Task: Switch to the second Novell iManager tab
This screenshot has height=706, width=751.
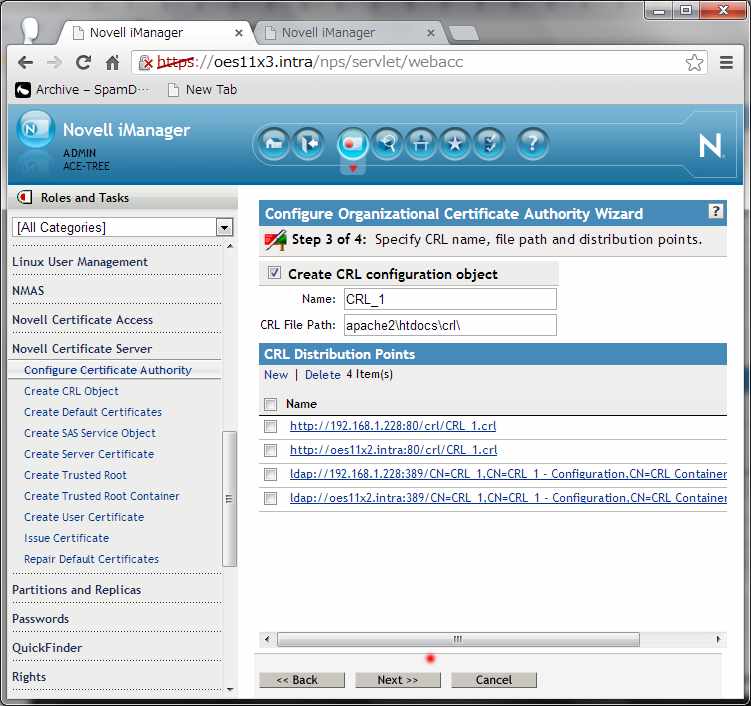Action: click(x=350, y=33)
